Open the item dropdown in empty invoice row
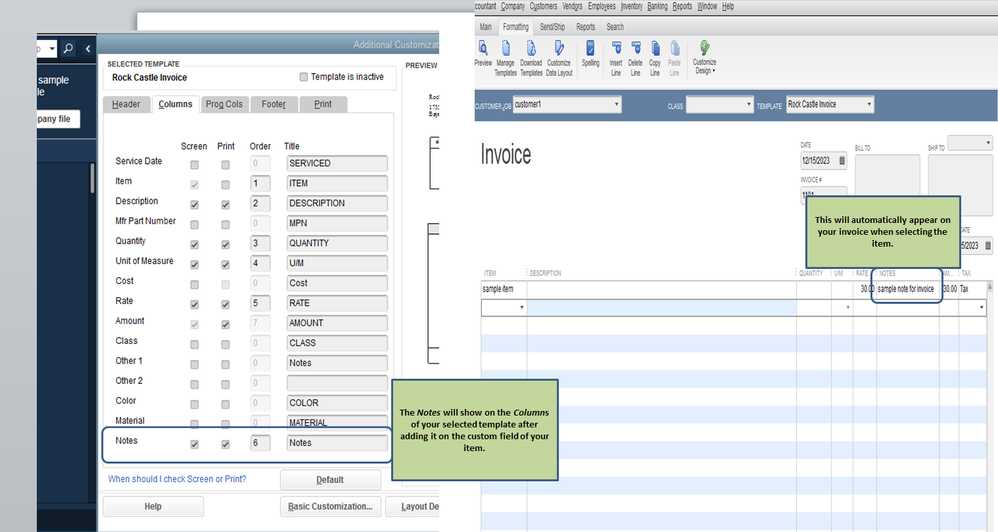998x532 pixels. click(522, 307)
